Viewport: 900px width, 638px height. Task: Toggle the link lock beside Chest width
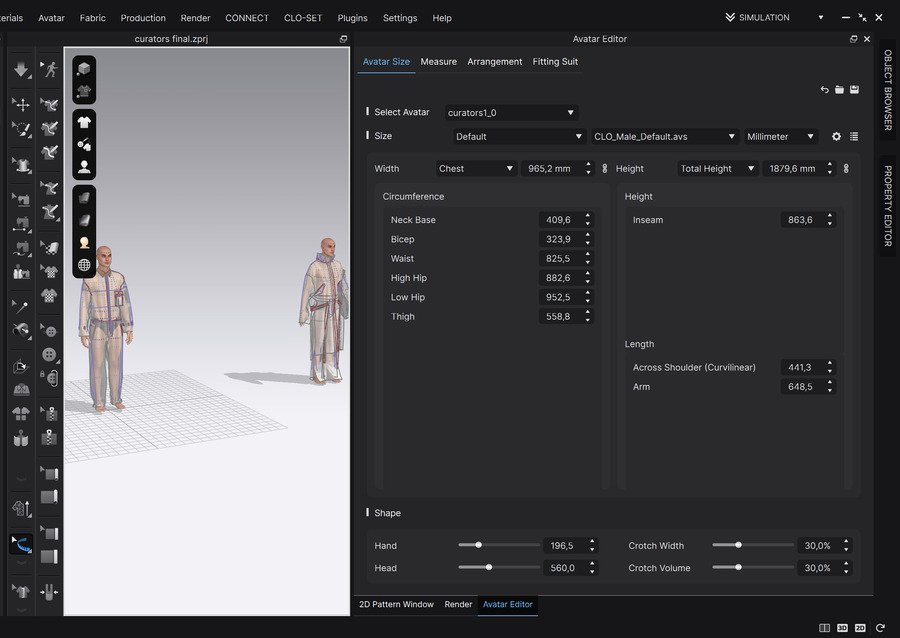pyautogui.click(x=604, y=169)
